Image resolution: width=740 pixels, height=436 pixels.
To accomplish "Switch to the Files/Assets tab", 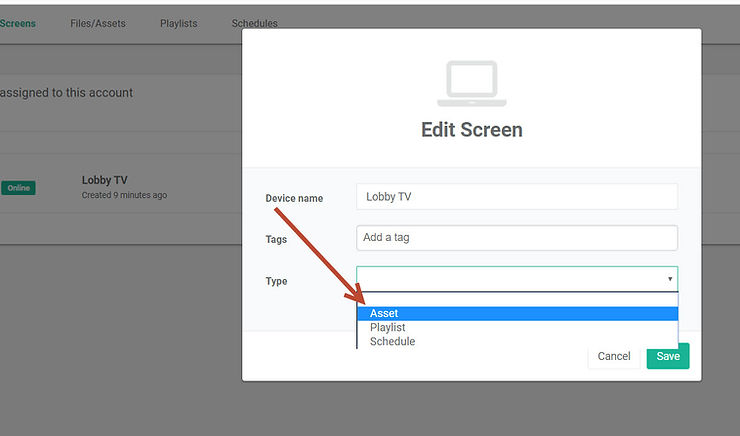I will tap(98, 23).
